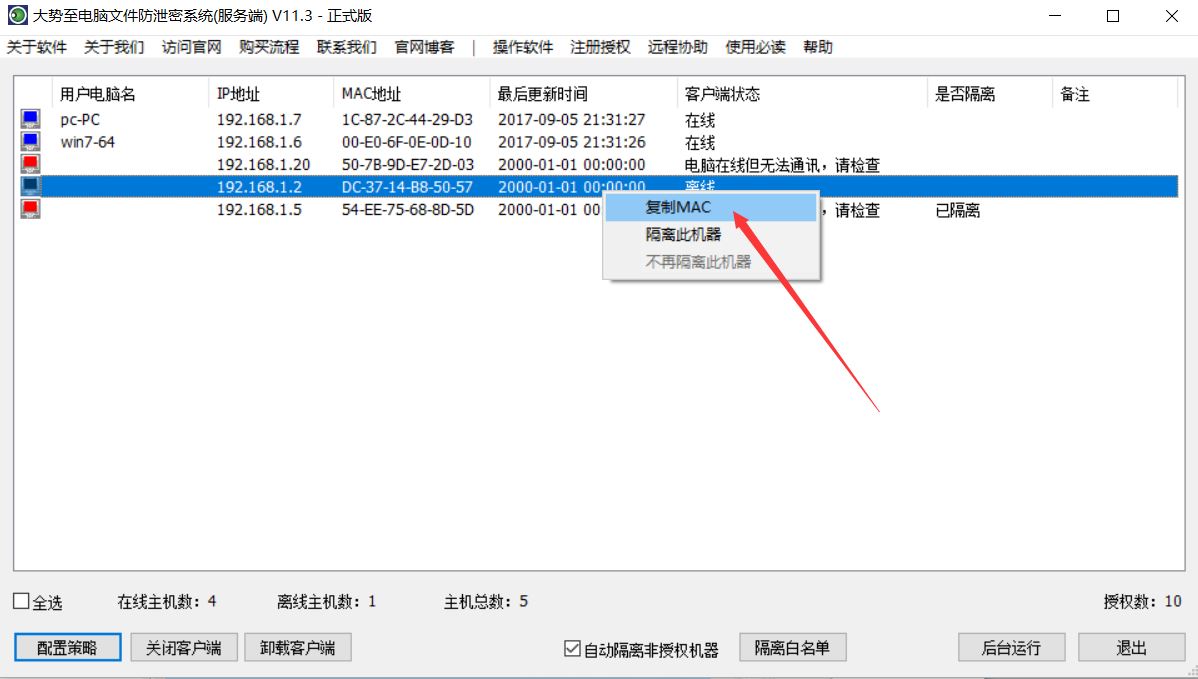点击配置策略按钮
1198x679 pixels.
click(66, 647)
